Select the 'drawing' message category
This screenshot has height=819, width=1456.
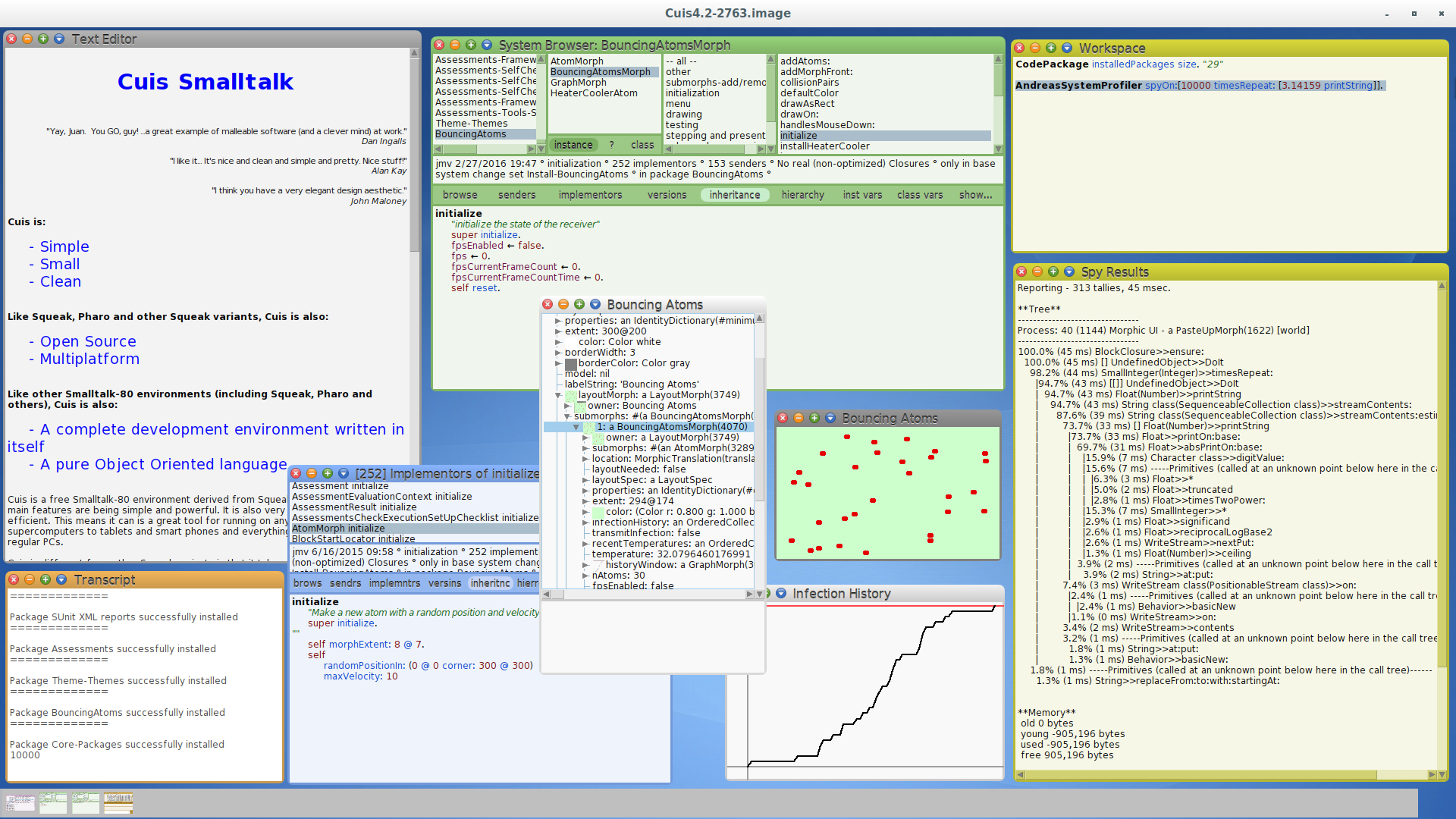click(683, 115)
